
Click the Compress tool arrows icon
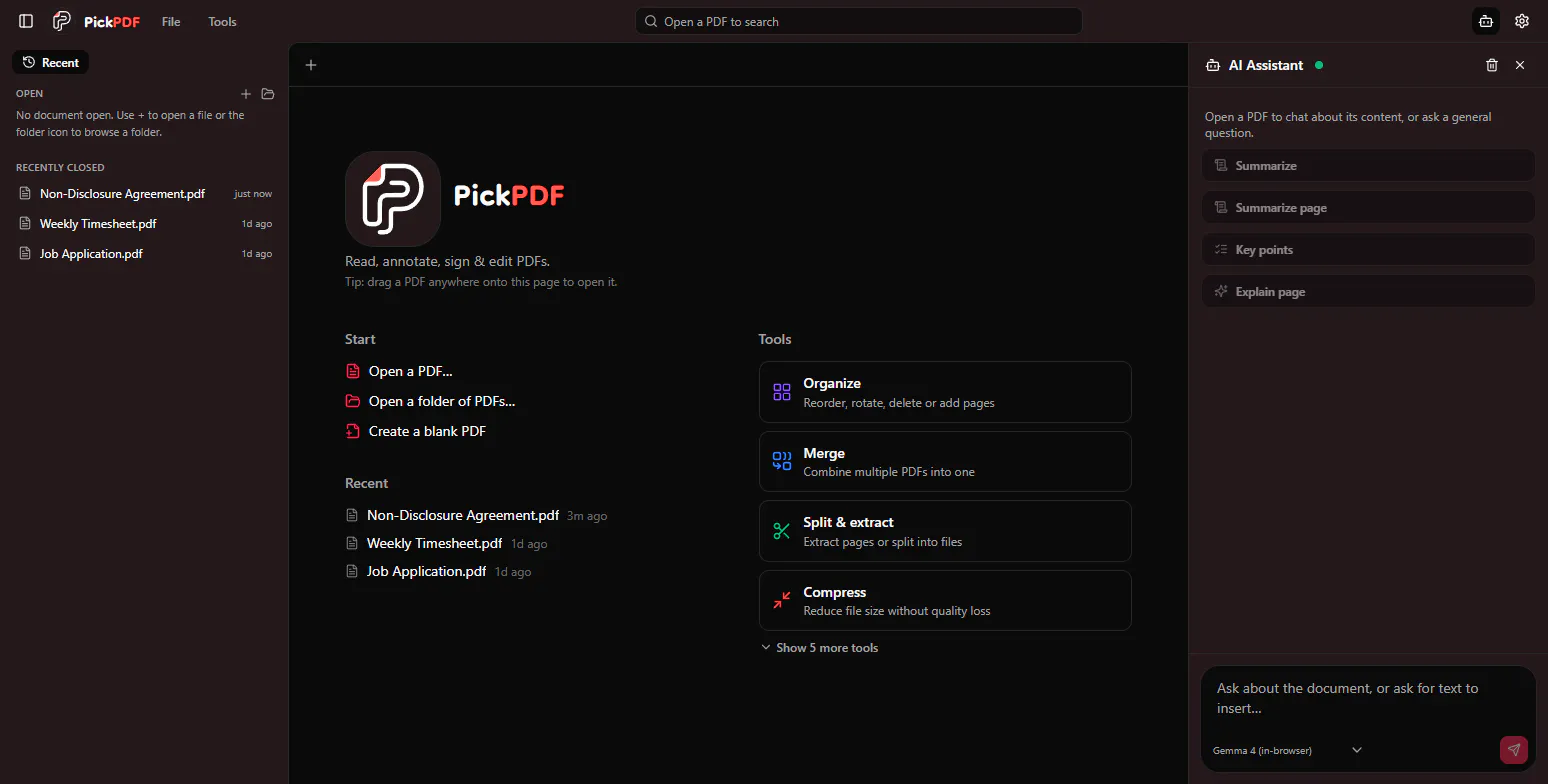coord(782,601)
